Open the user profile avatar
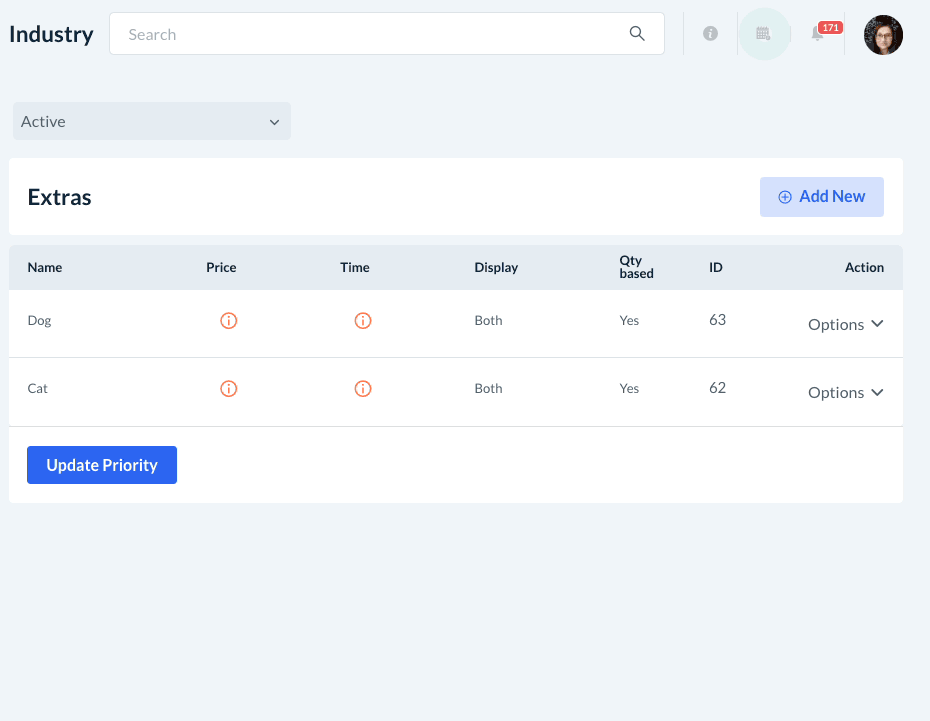The width and height of the screenshot is (930, 721). click(x=883, y=35)
